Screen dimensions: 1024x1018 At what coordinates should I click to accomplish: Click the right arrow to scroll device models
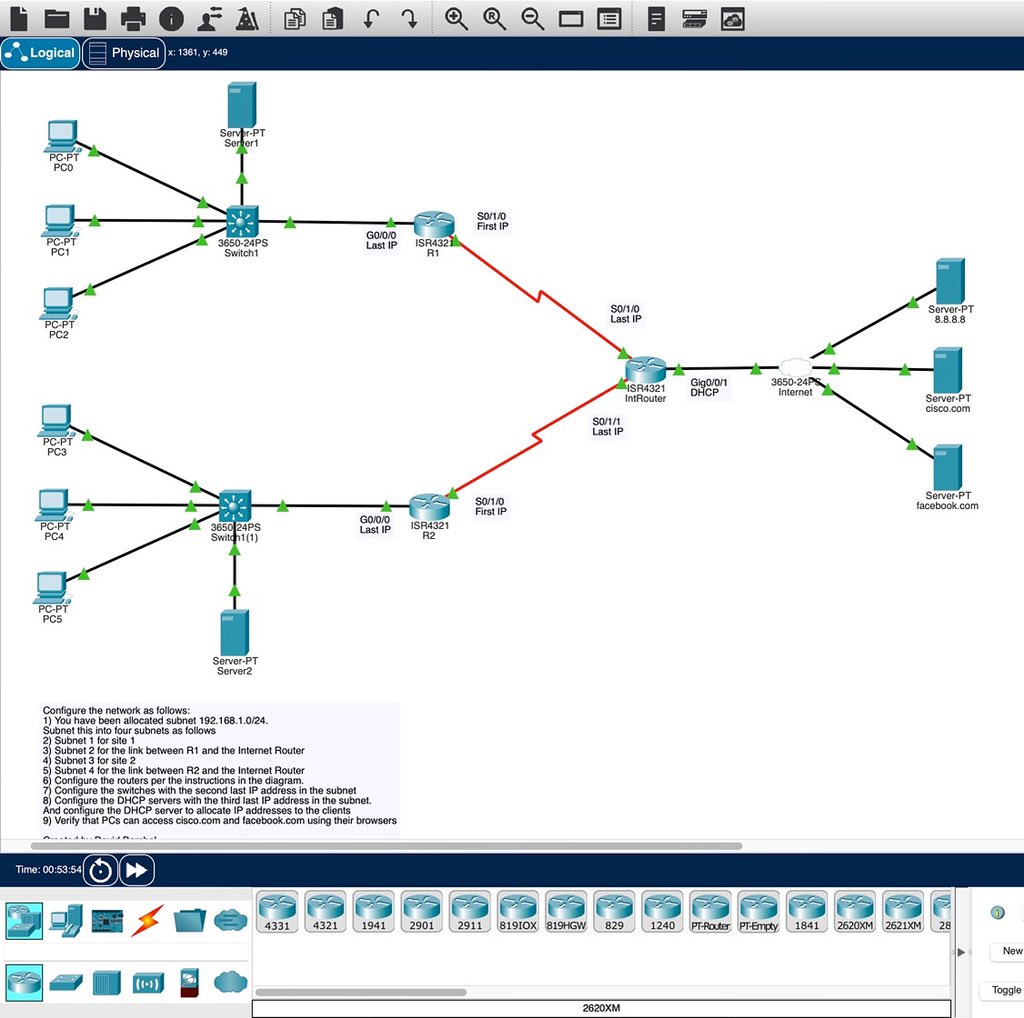click(x=961, y=951)
